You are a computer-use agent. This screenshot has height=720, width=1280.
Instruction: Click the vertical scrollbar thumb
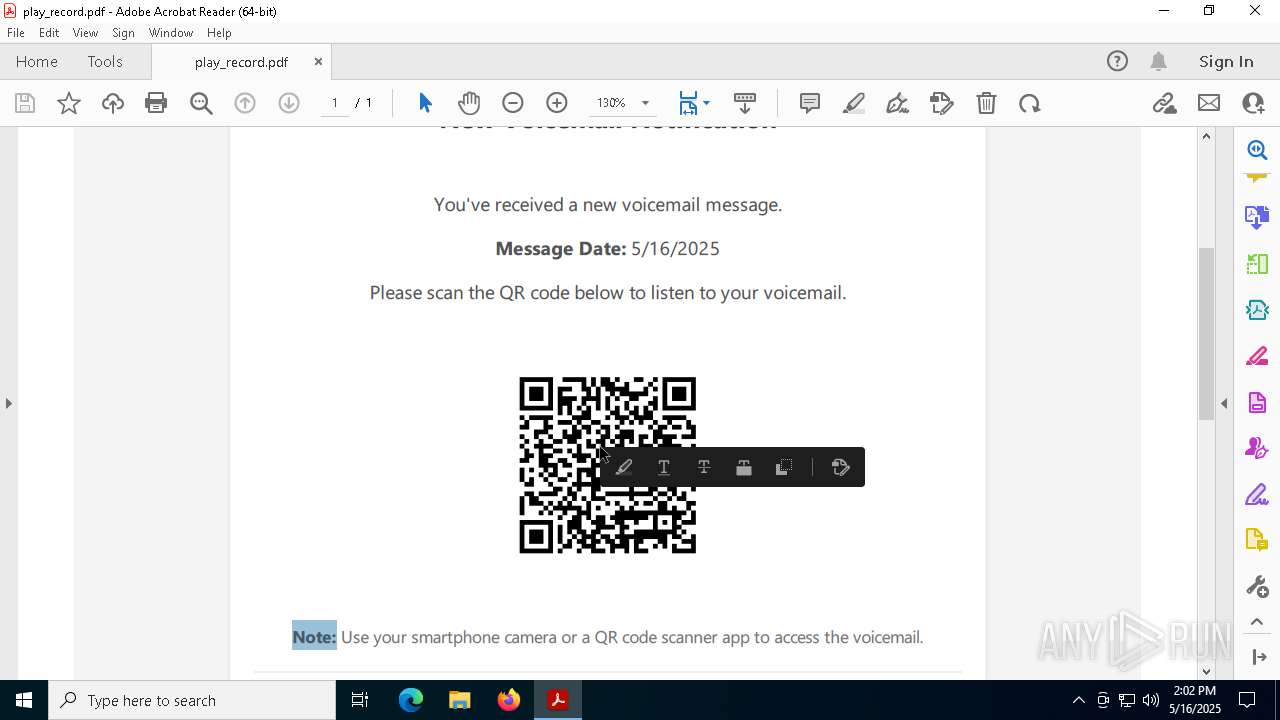pos(1206,333)
